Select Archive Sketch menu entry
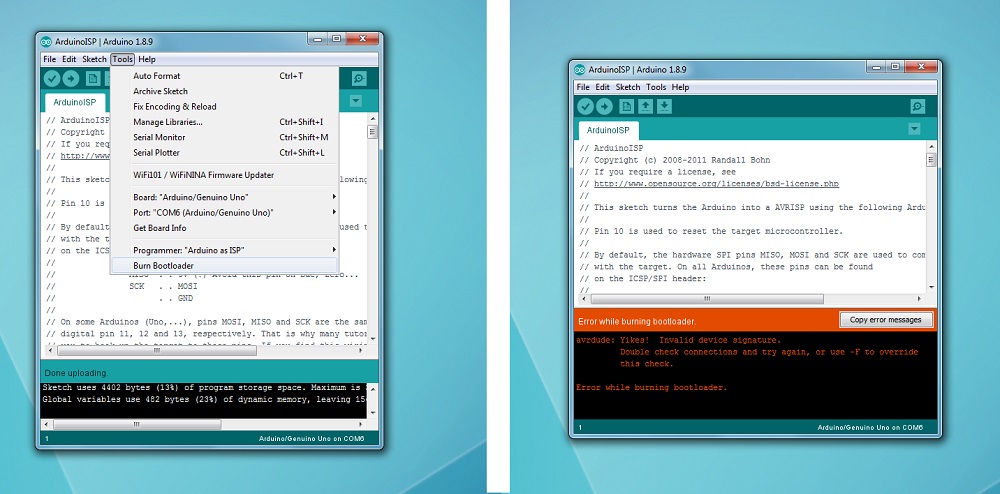 [224, 91]
